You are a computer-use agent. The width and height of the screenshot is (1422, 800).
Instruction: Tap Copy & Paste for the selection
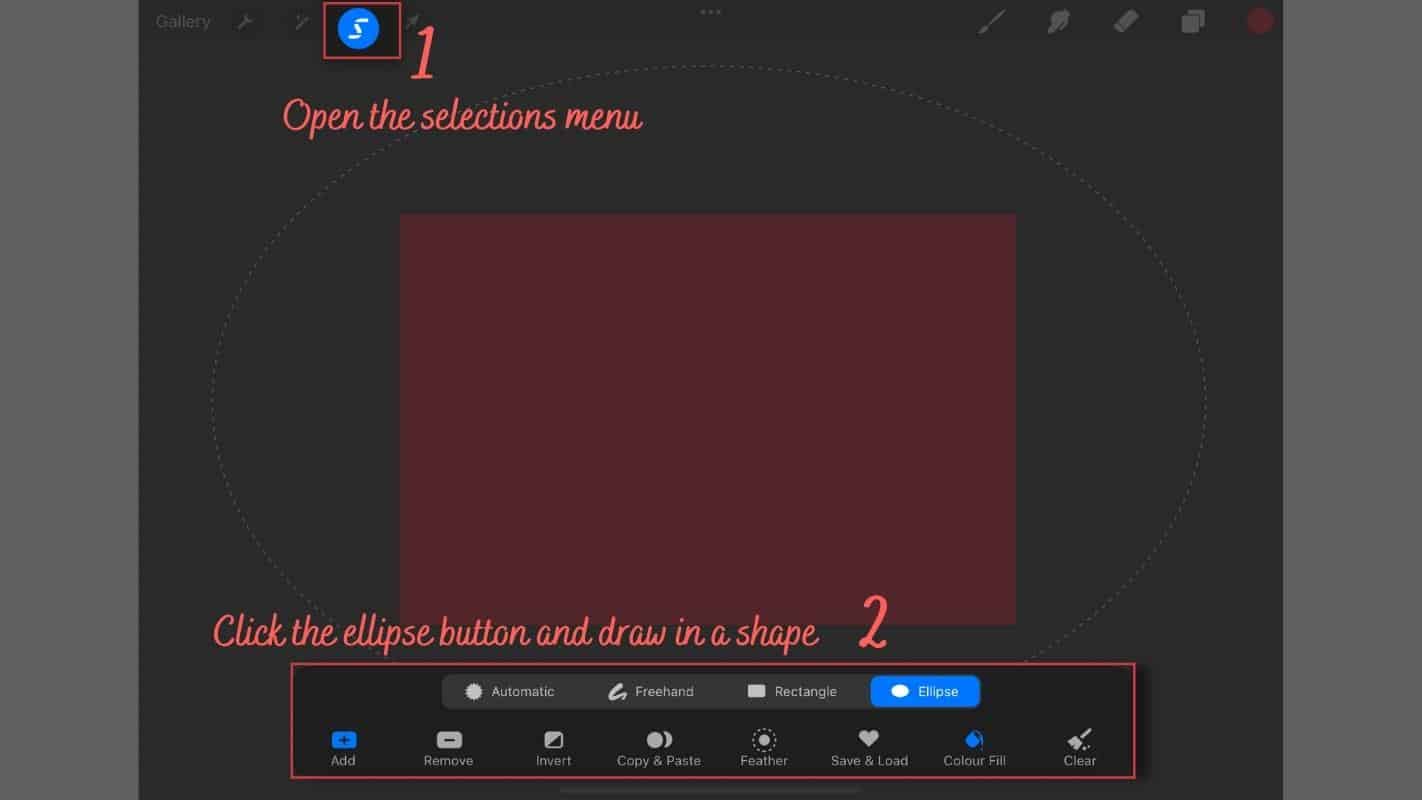[x=659, y=749]
